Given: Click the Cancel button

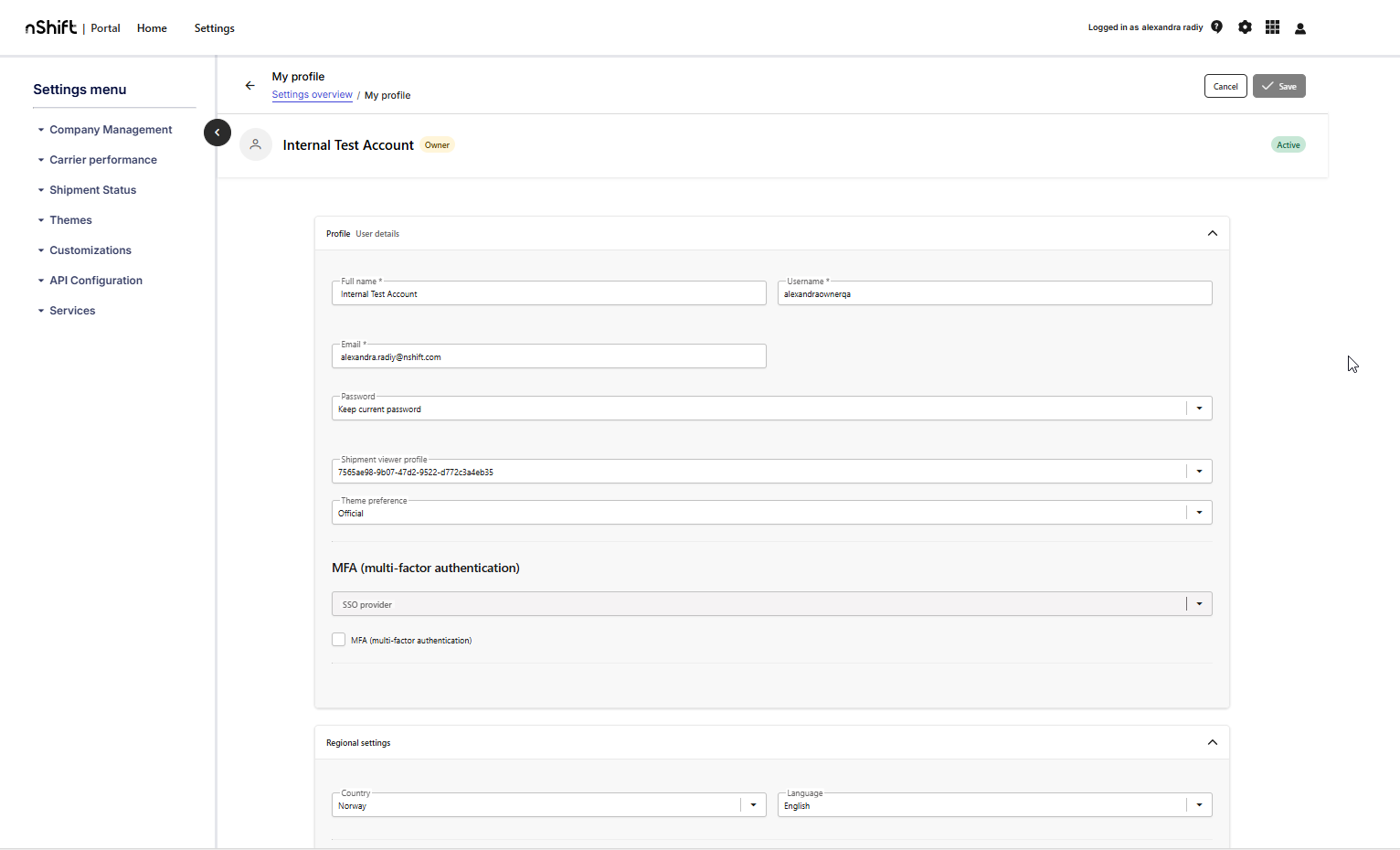Looking at the screenshot, I should point(1225,86).
